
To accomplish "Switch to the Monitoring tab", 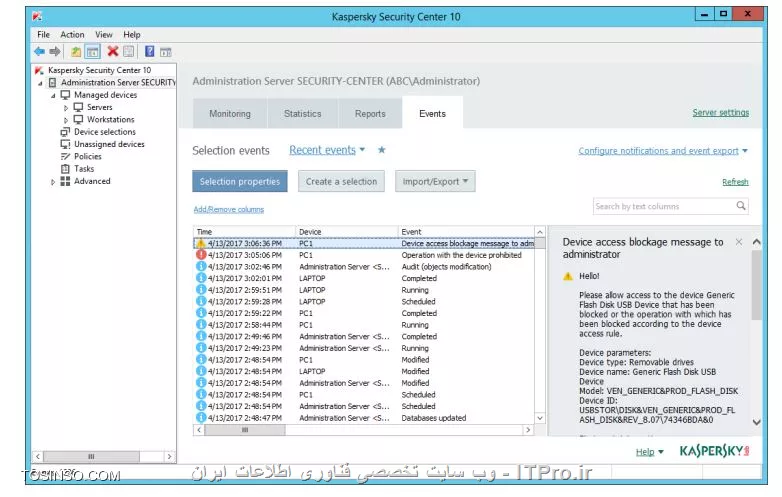I will click(230, 114).
